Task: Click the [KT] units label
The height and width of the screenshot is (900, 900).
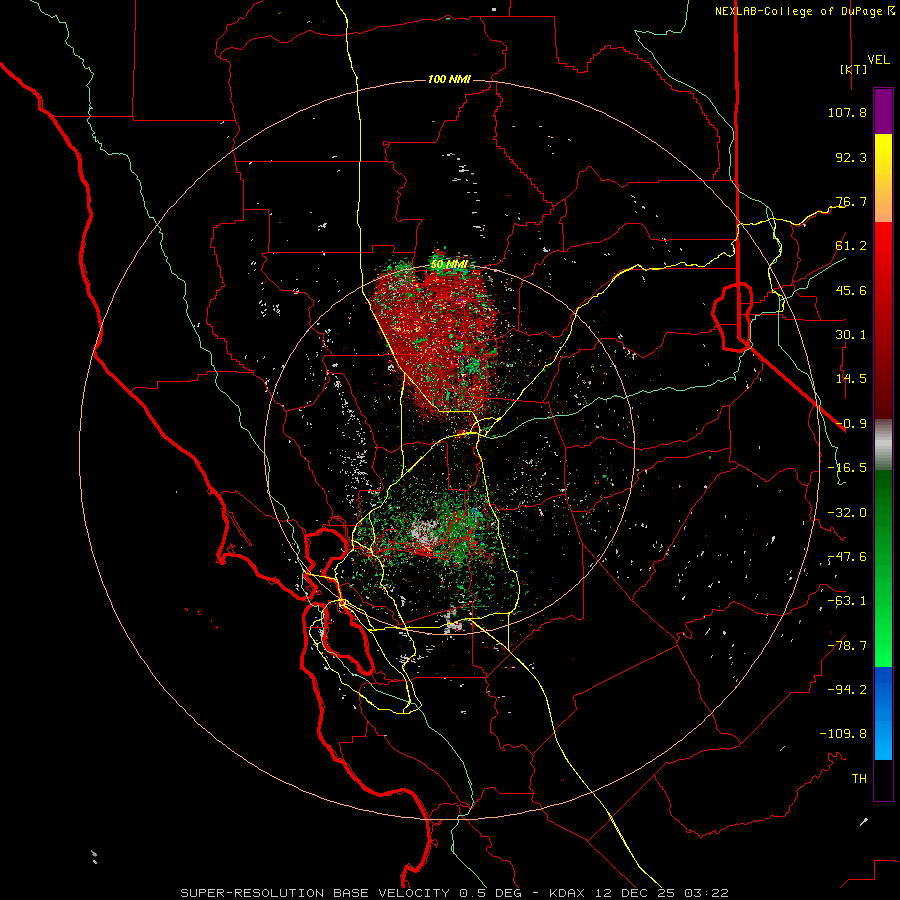Action: coord(853,69)
